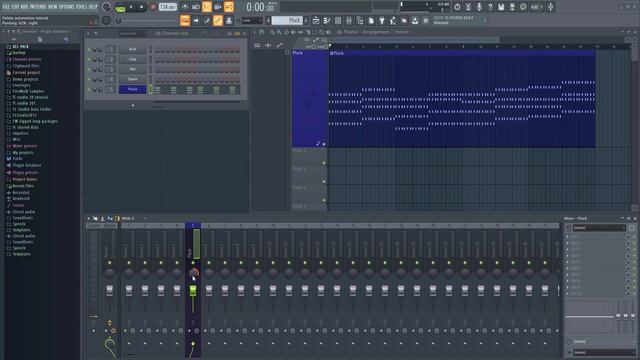
Task: Click the microphone recording icon in top toolbar
Action: tap(479, 7)
